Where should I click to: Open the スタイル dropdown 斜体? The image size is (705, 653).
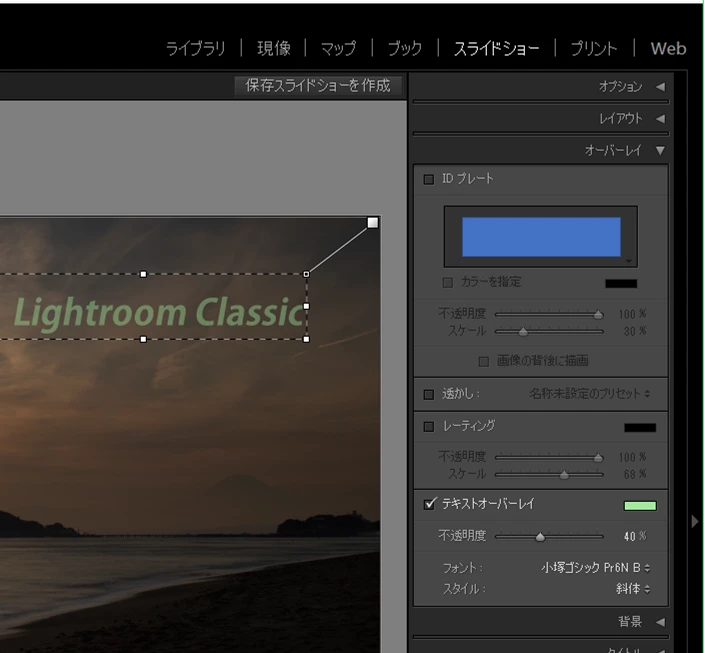pos(633,589)
